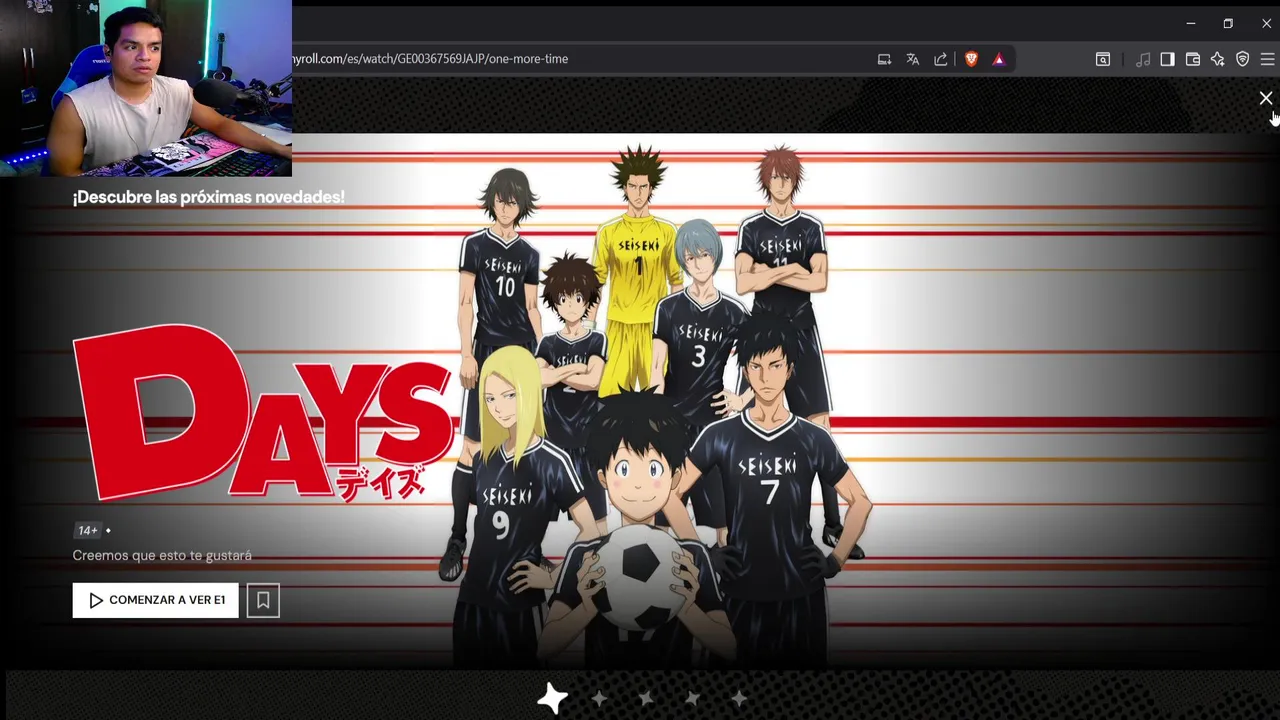
Task: Jump to second star carousel slide
Action: (x=599, y=698)
